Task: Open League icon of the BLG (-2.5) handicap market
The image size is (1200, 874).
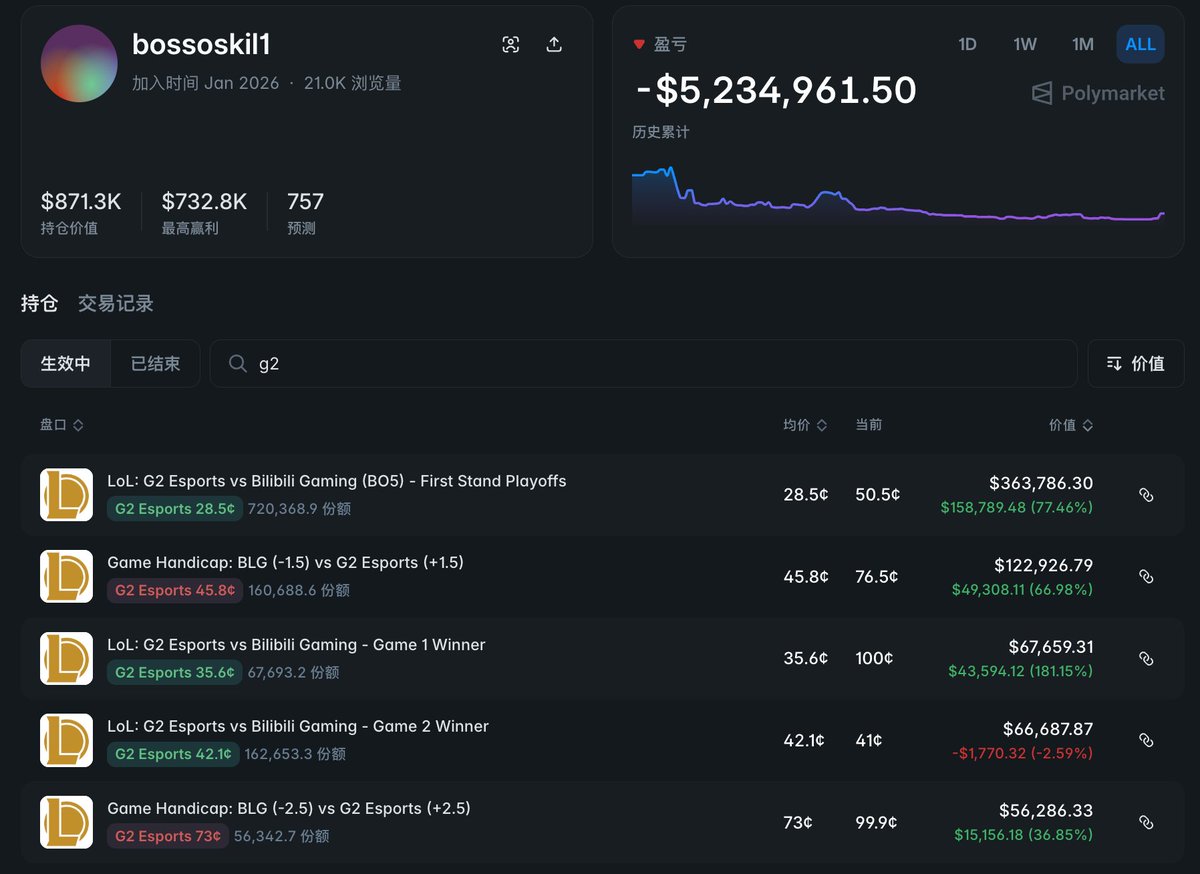Action: pyautogui.click(x=67, y=823)
